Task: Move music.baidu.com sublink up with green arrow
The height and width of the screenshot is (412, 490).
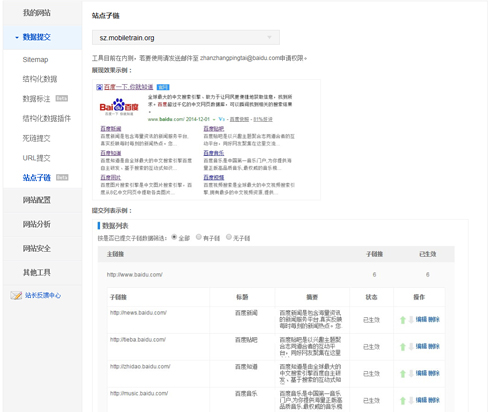Action: pyautogui.click(x=403, y=401)
